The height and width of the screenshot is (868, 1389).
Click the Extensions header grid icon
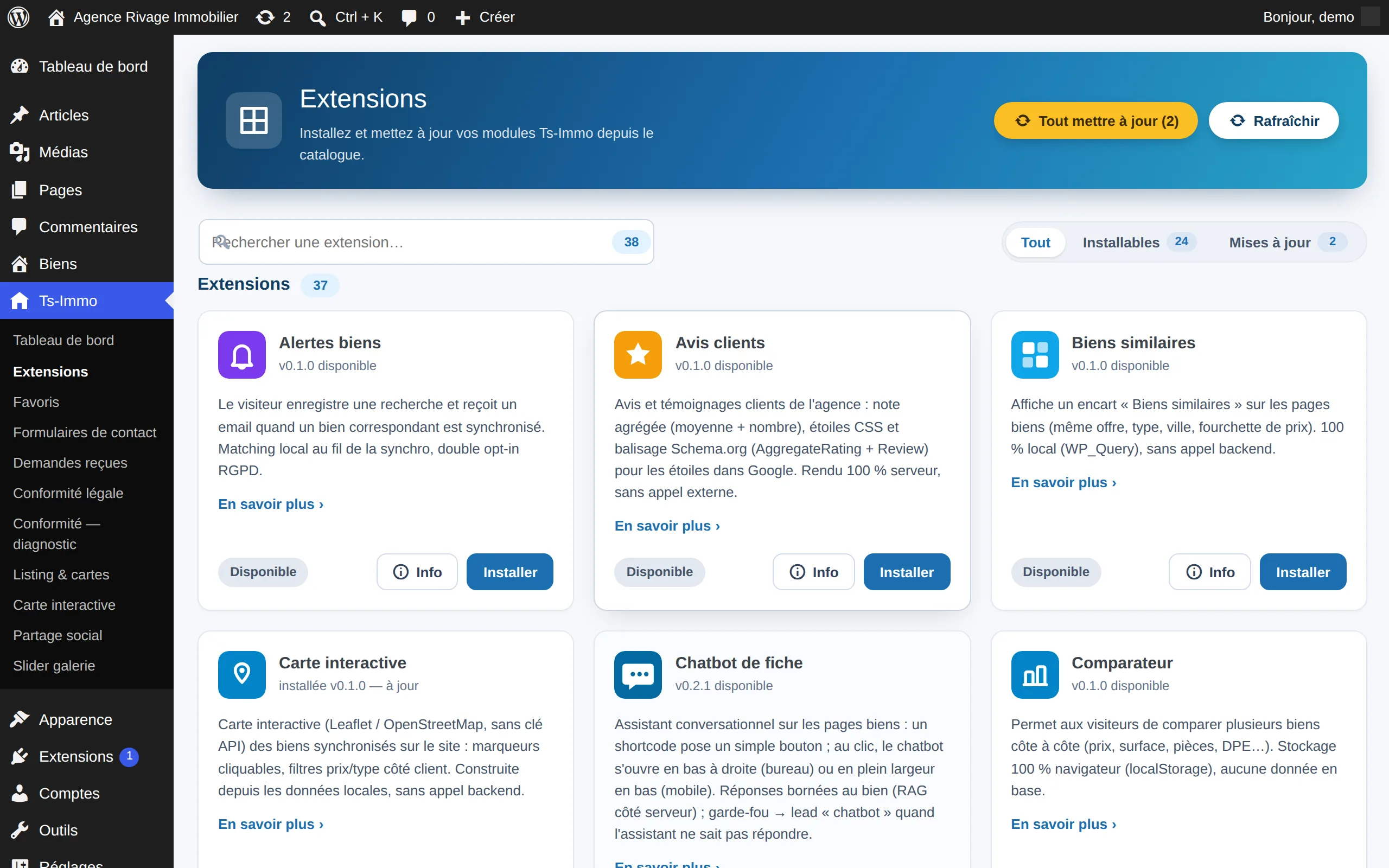coord(254,120)
